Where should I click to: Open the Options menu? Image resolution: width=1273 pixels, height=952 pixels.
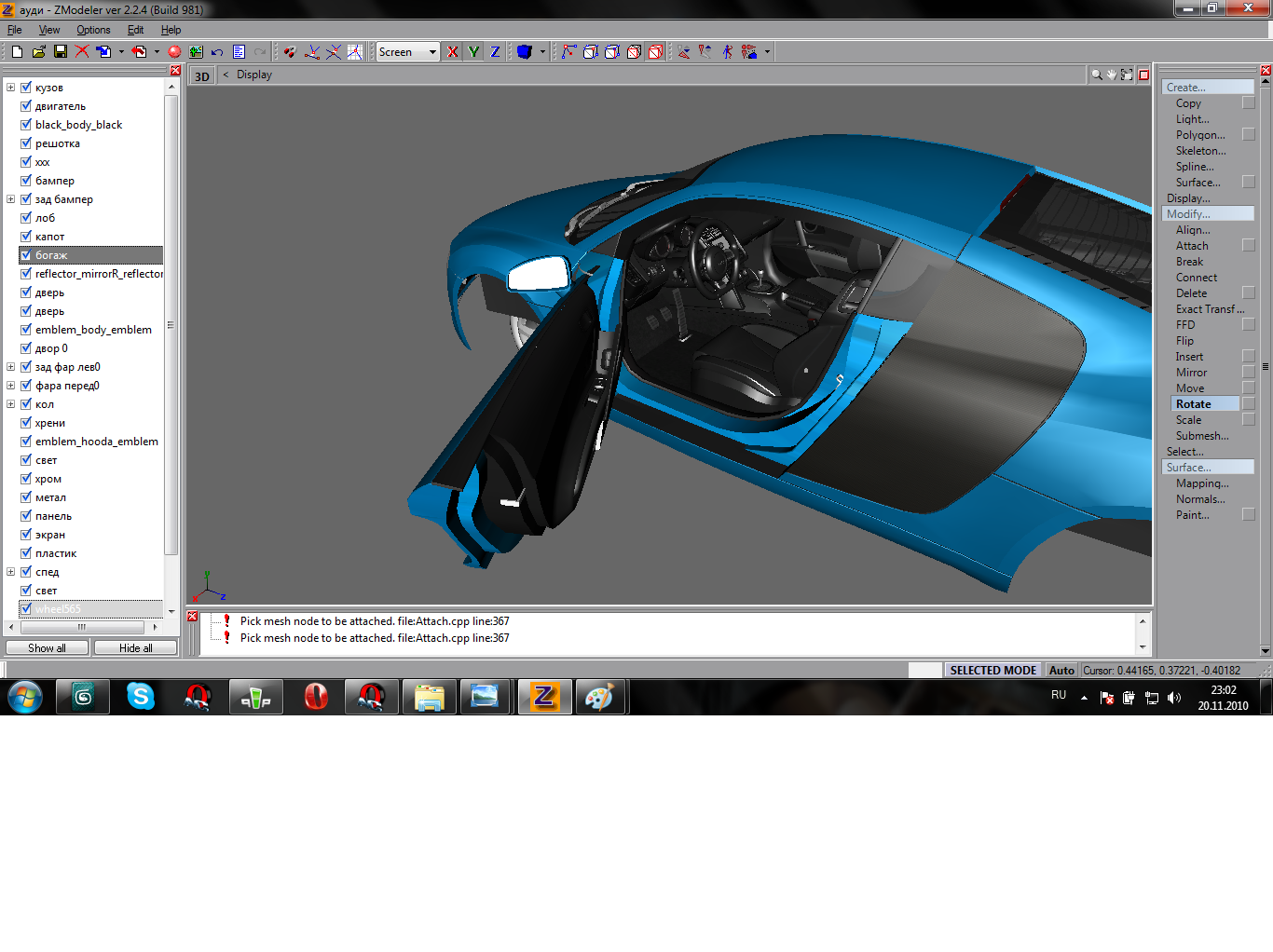pyautogui.click(x=93, y=30)
